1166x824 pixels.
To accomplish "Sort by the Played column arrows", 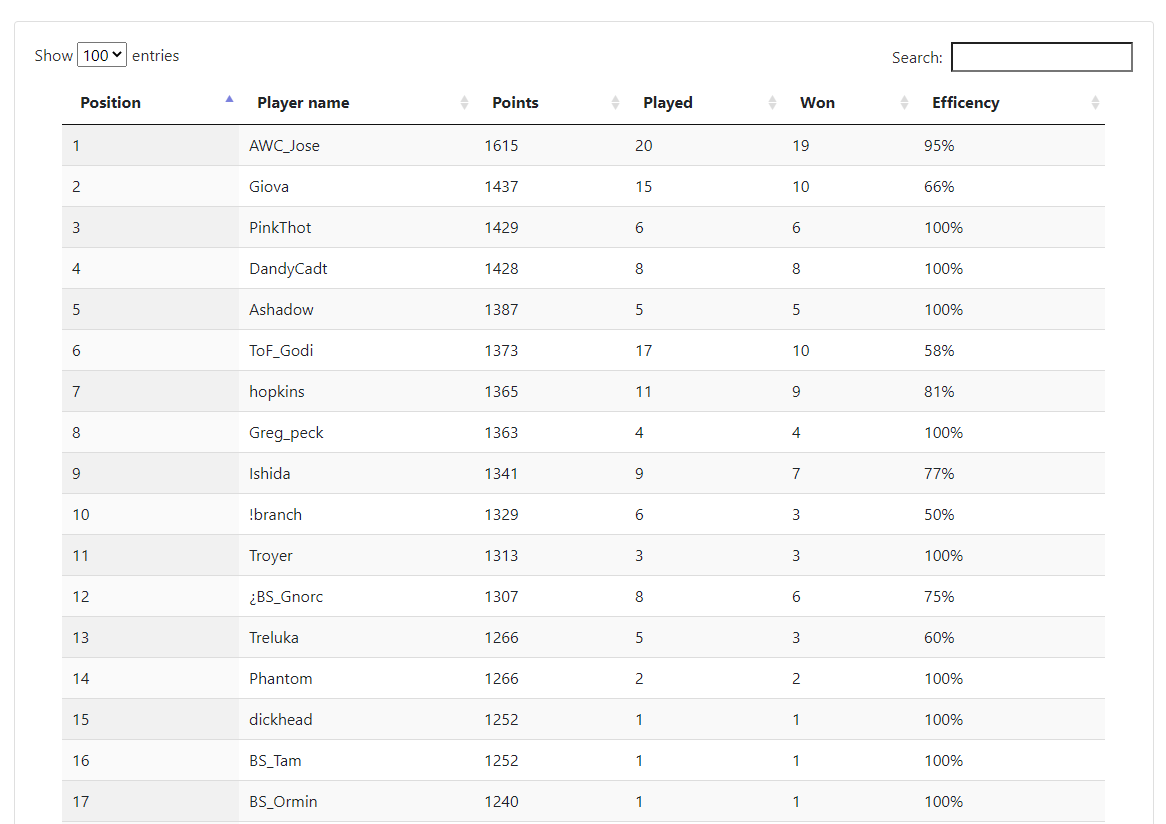I will point(770,102).
